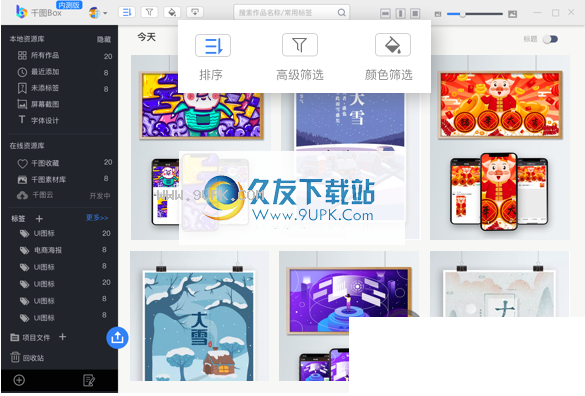Image resolution: width=585 pixels, height=396 pixels.
Task: Open the advanced filter funnel icon in the toolbar
Action: (x=149, y=12)
